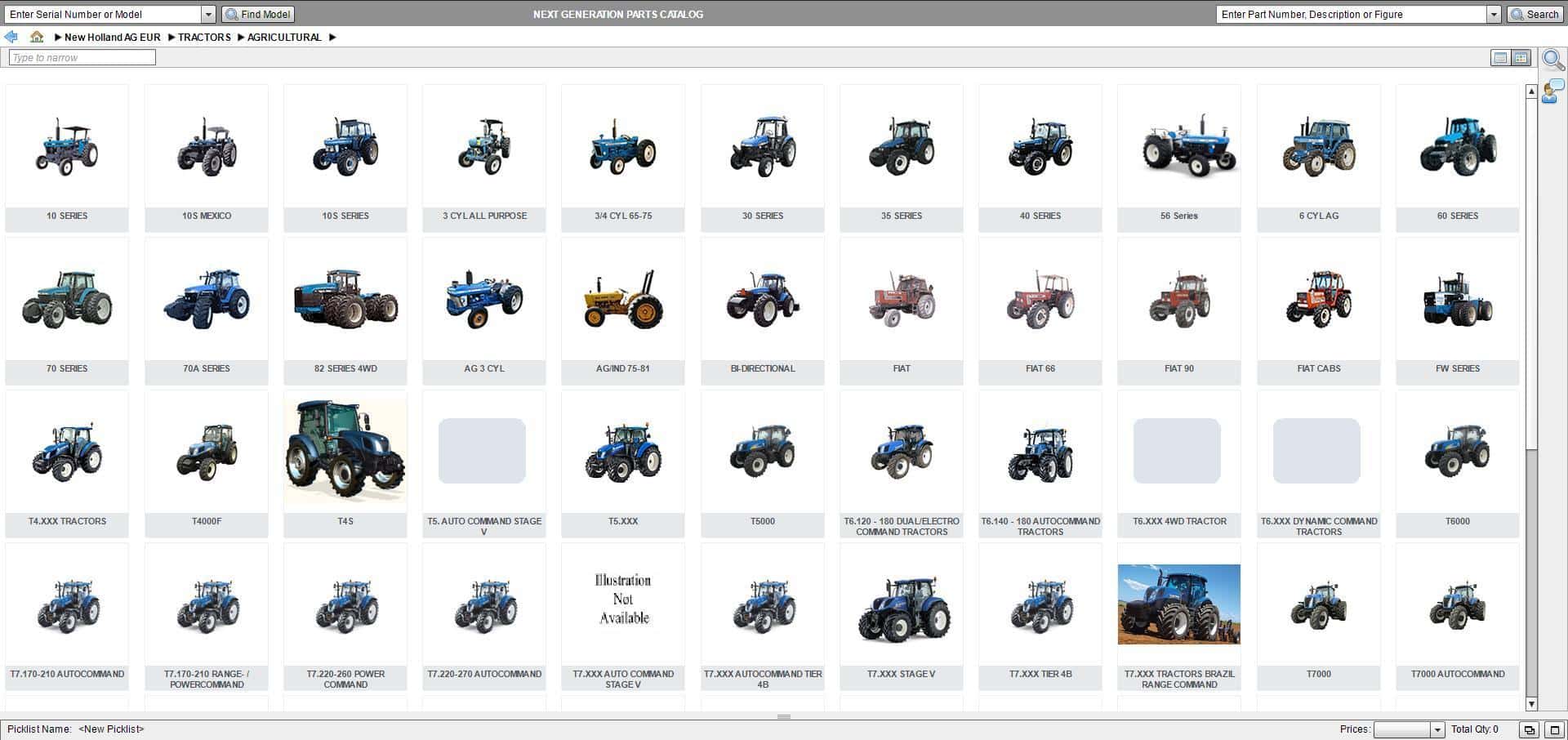Switch to grid thumbnail view icon
The height and width of the screenshot is (740, 1568).
point(1521,58)
